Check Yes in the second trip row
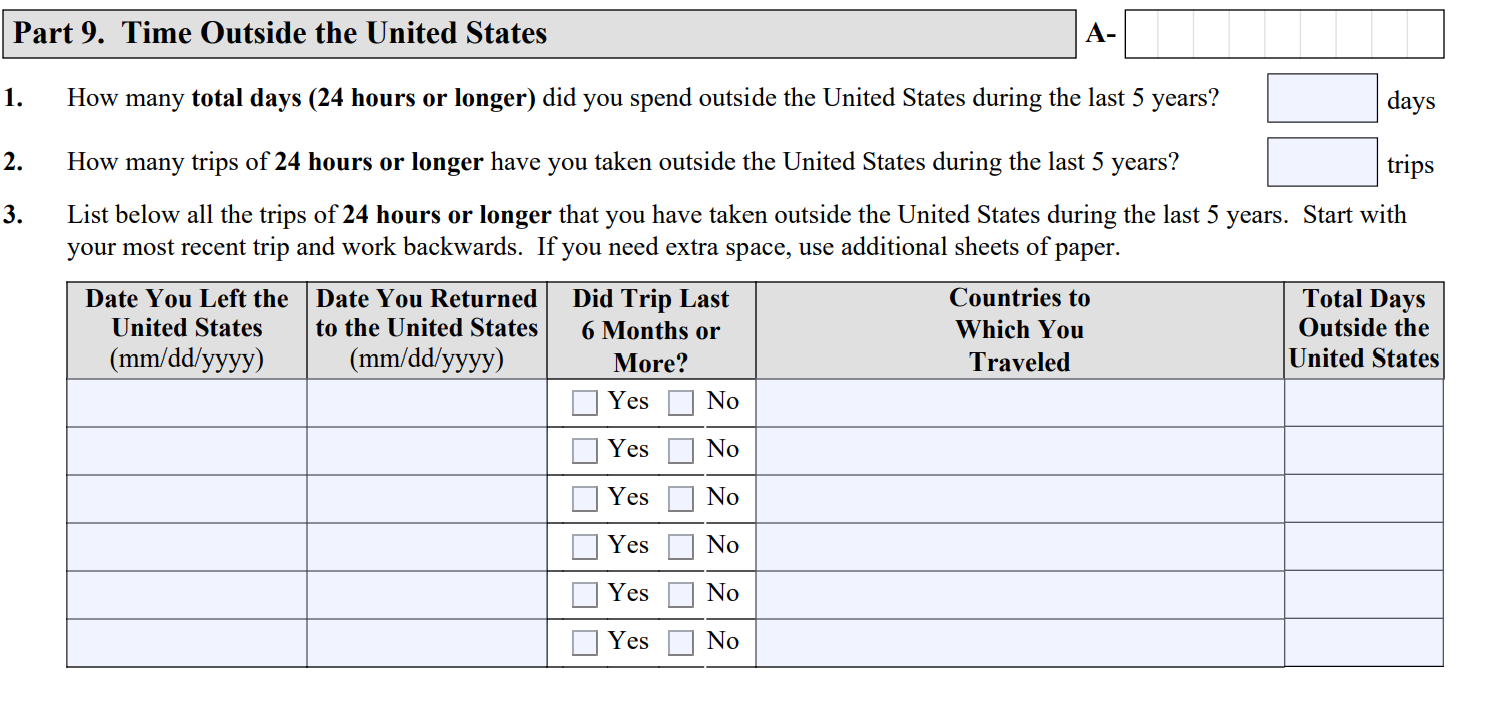 pos(584,451)
